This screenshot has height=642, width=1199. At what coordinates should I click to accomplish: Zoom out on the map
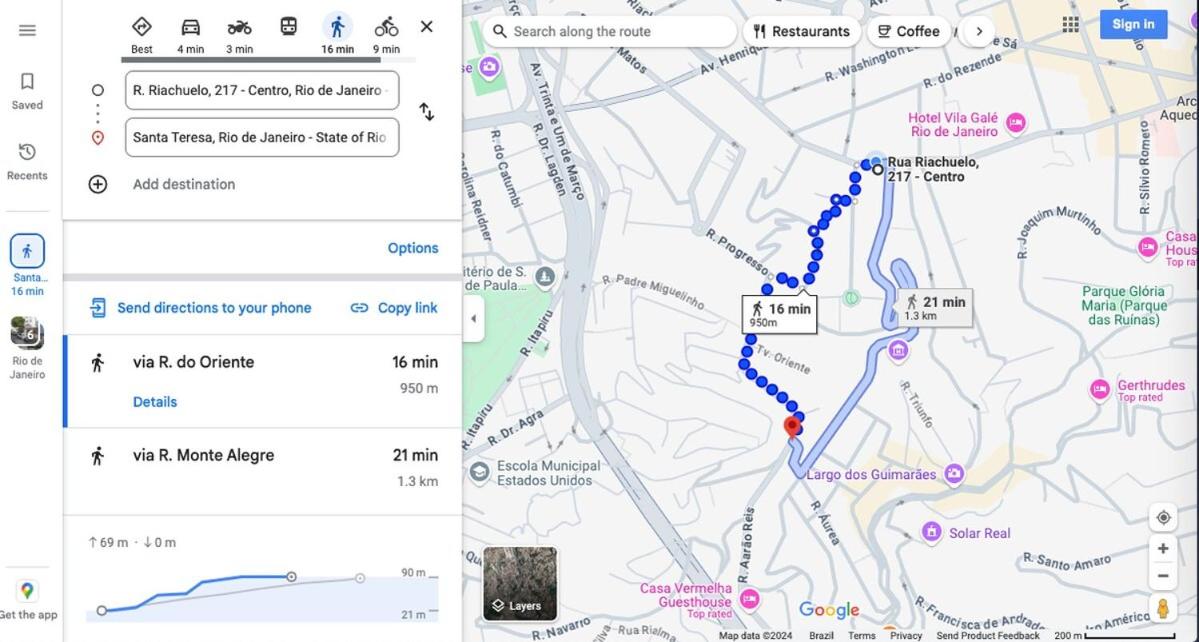pos(1163,576)
